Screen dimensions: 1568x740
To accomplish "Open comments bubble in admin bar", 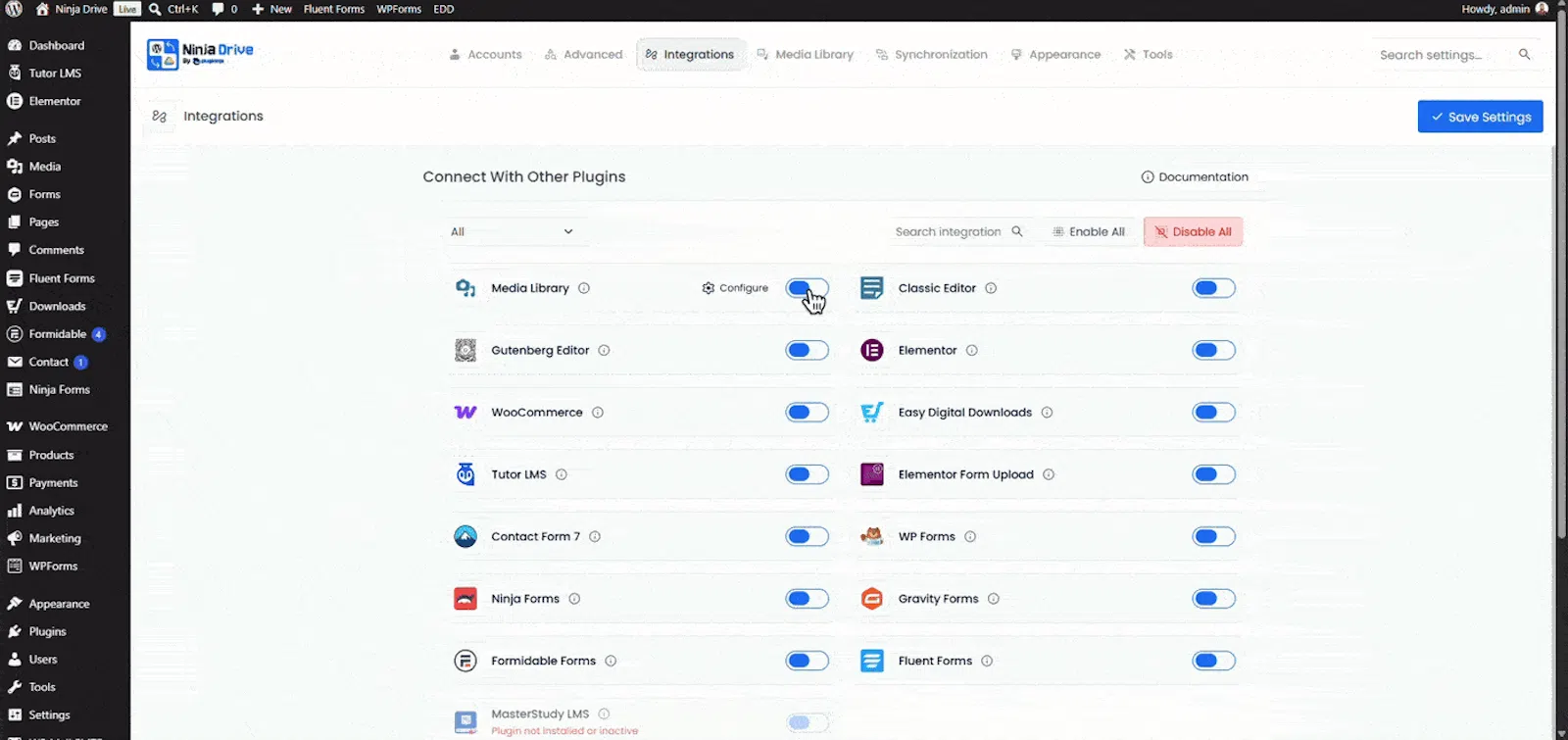I will pyautogui.click(x=224, y=9).
